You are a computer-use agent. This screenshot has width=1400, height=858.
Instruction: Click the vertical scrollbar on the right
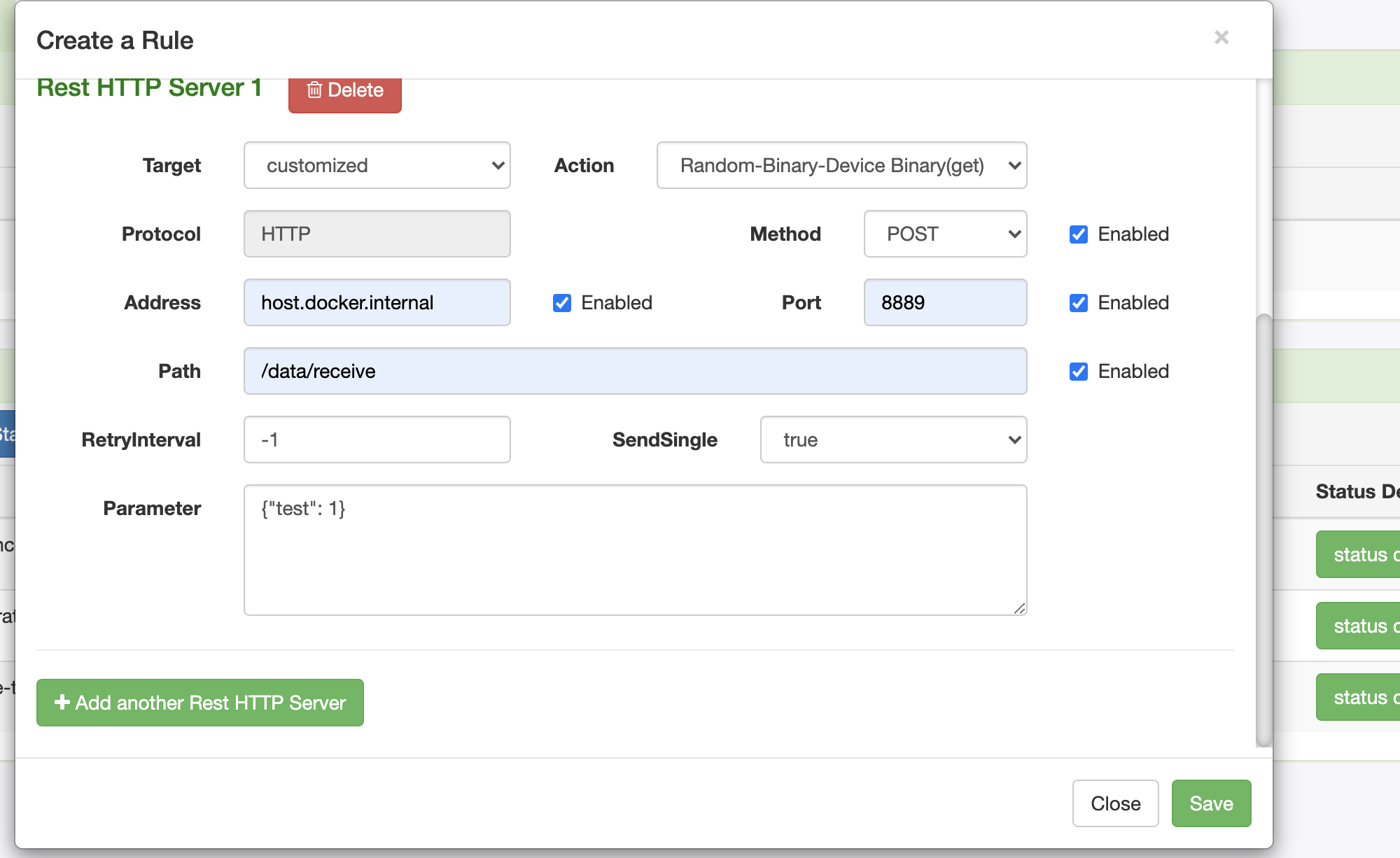(x=1262, y=525)
